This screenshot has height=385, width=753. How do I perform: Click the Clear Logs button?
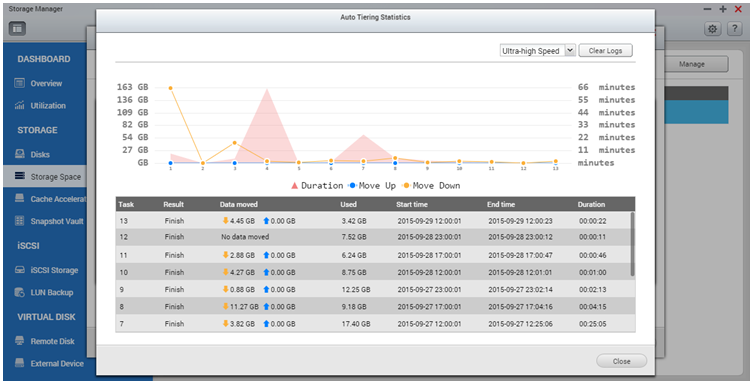(x=605, y=50)
